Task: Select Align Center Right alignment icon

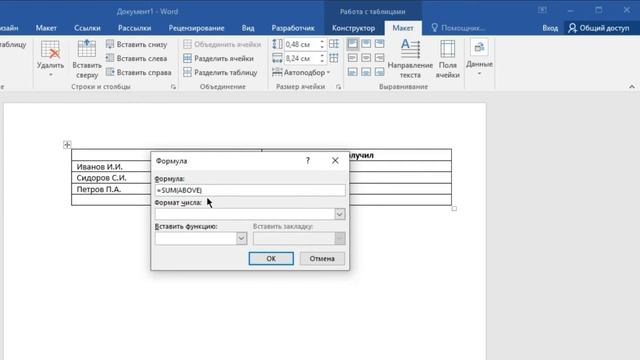Action: [379, 58]
